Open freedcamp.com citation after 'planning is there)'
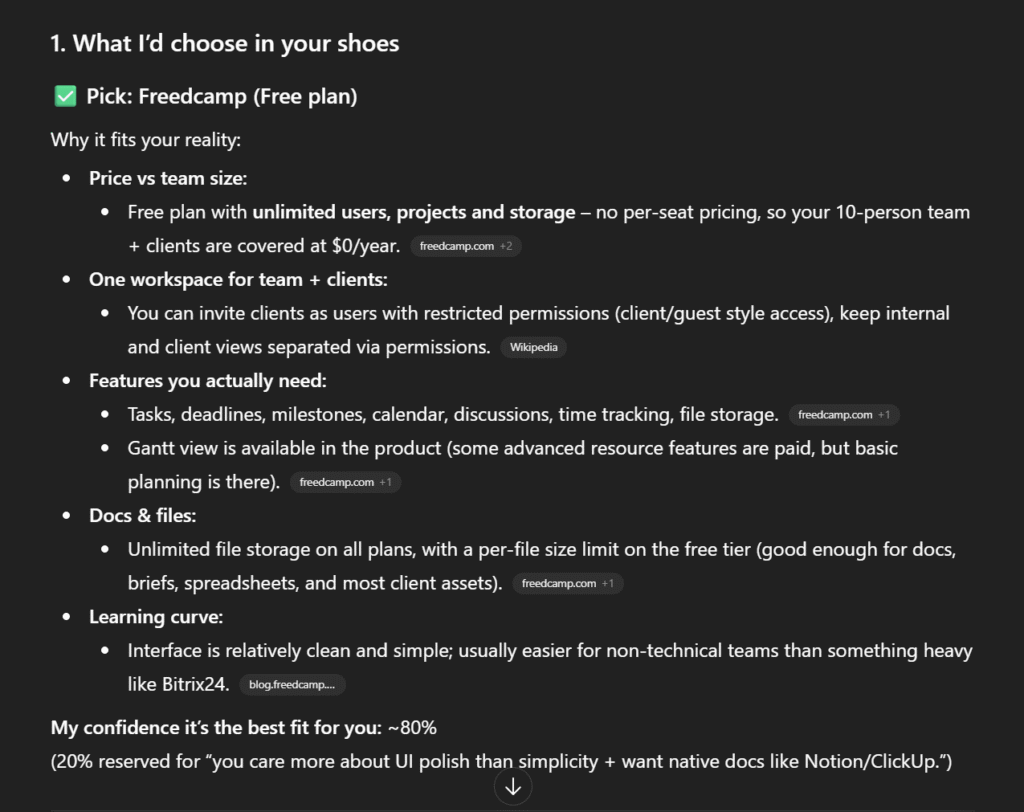The image size is (1024, 812). click(346, 482)
